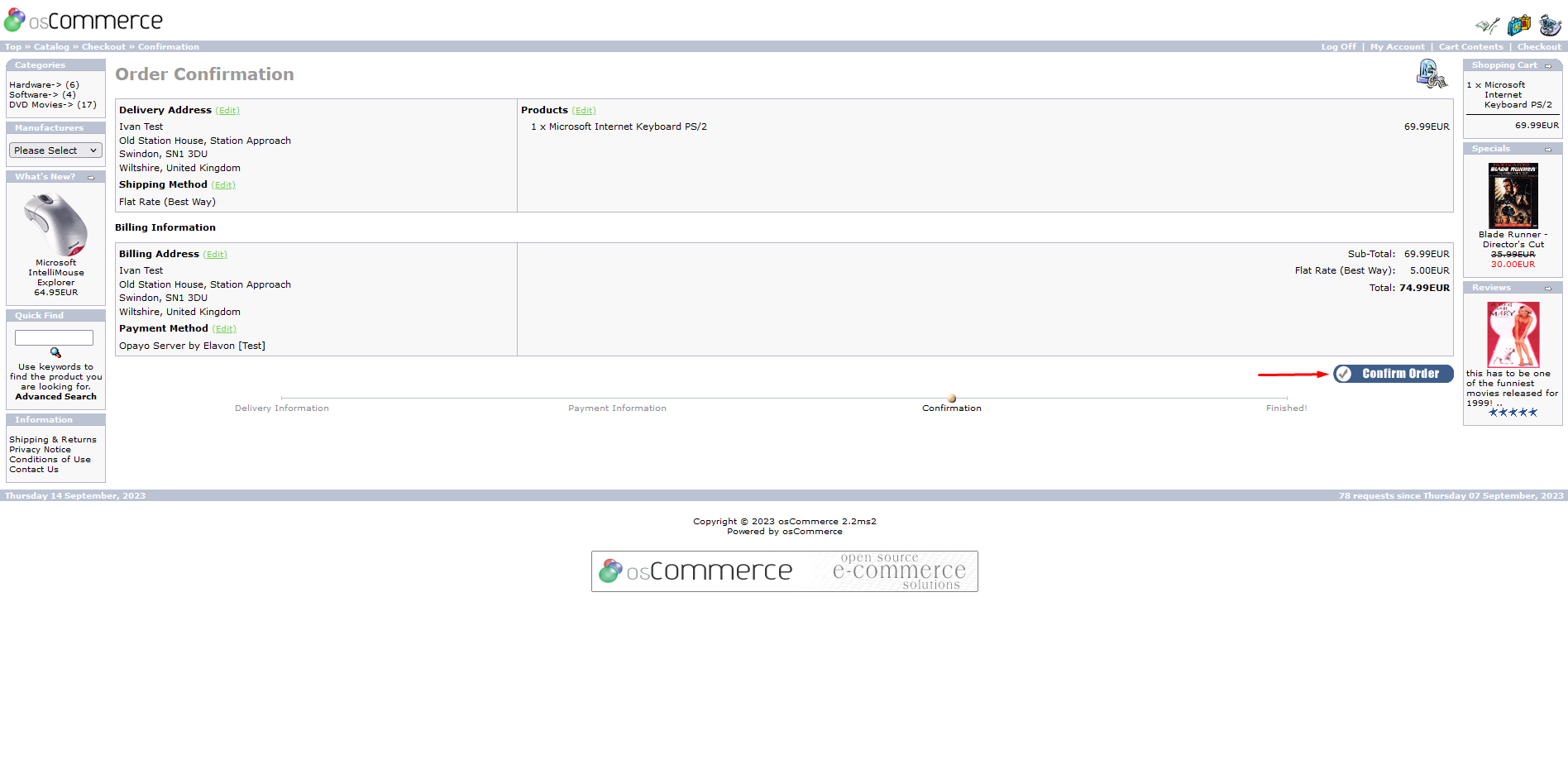Open My Account via the pen icon
Viewport: 1568px width, 769px height.
click(1488, 26)
